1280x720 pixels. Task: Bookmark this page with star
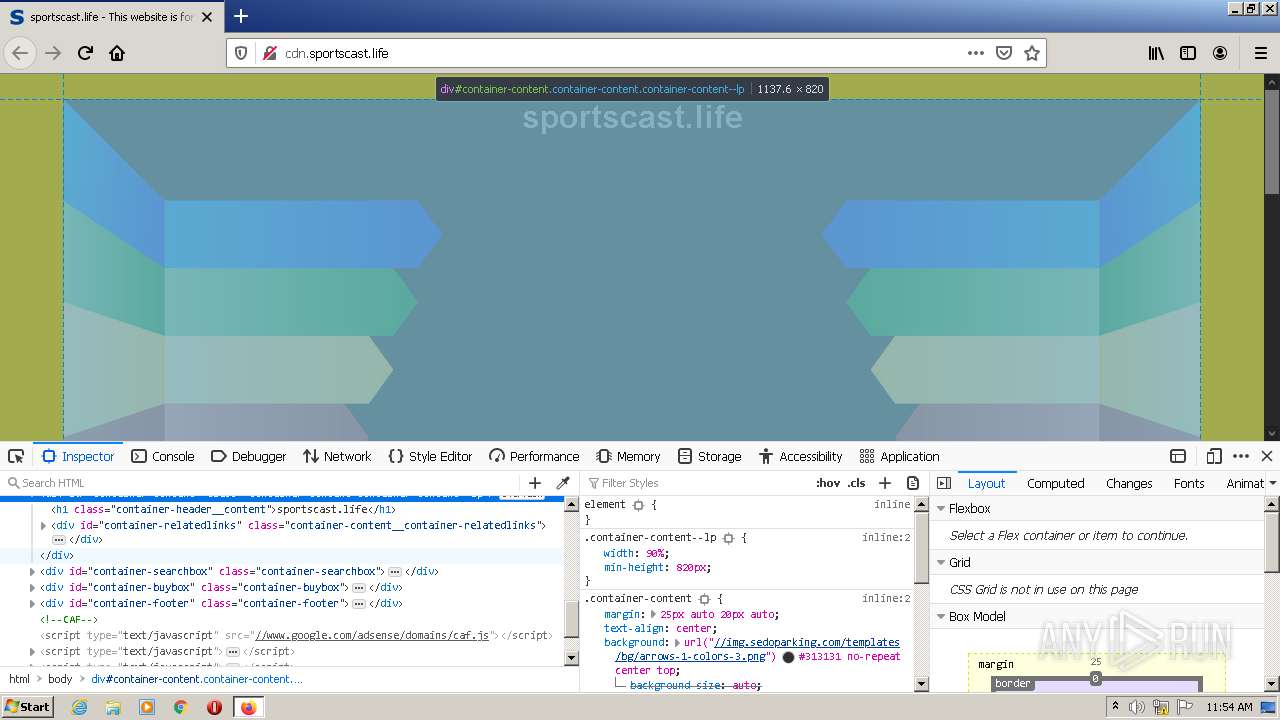click(1032, 53)
